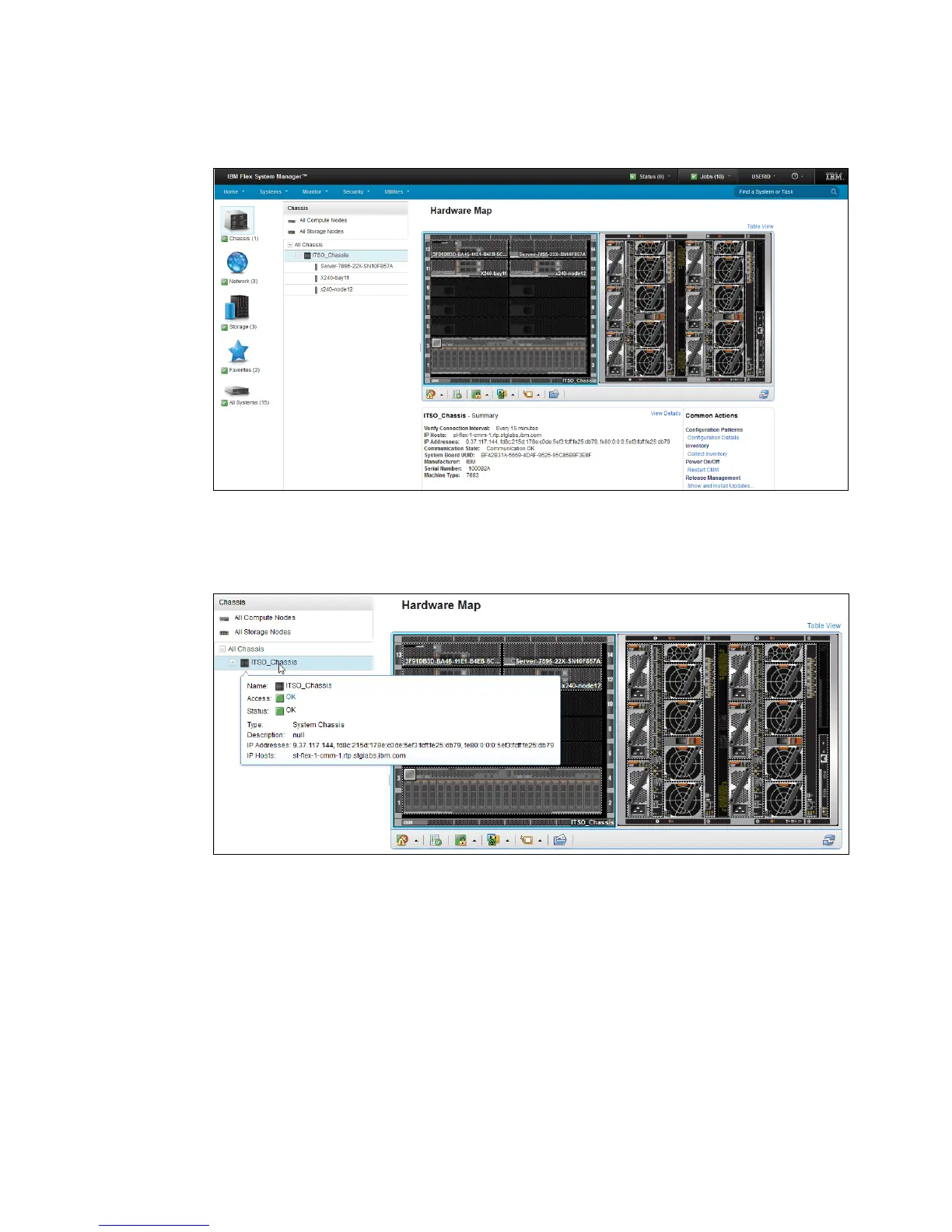Click the Restart CMM link
The height and width of the screenshot is (1232, 952).
tap(703, 470)
